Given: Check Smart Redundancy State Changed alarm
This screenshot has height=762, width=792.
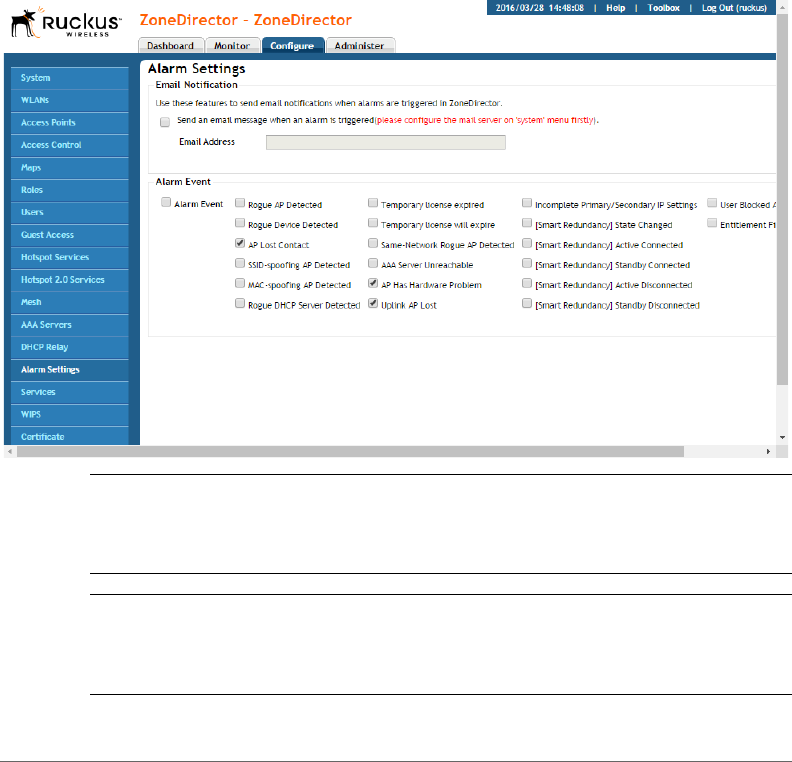Looking at the screenshot, I should (527, 223).
